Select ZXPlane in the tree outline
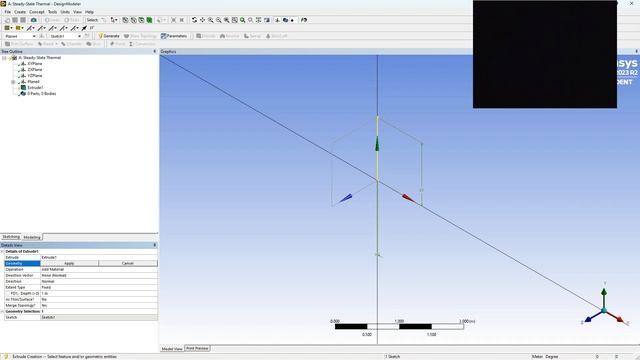Screen dimensions: 640x360 point(35,70)
